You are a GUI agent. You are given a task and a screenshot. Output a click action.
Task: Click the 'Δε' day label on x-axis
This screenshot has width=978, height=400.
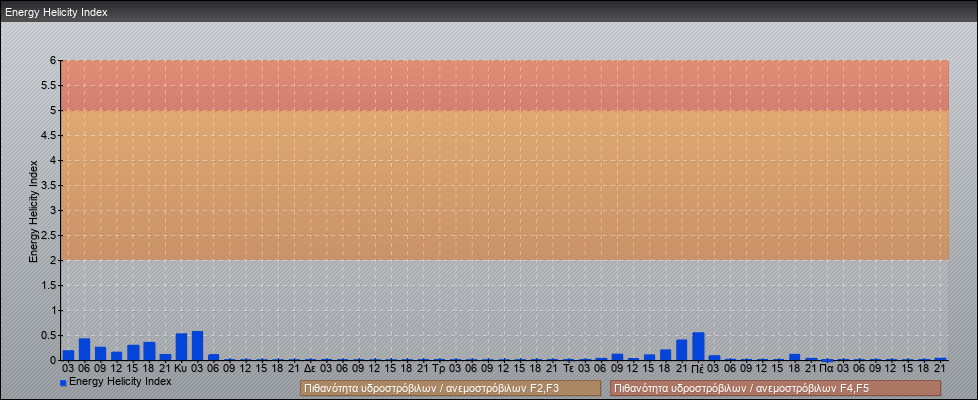[x=311, y=369]
